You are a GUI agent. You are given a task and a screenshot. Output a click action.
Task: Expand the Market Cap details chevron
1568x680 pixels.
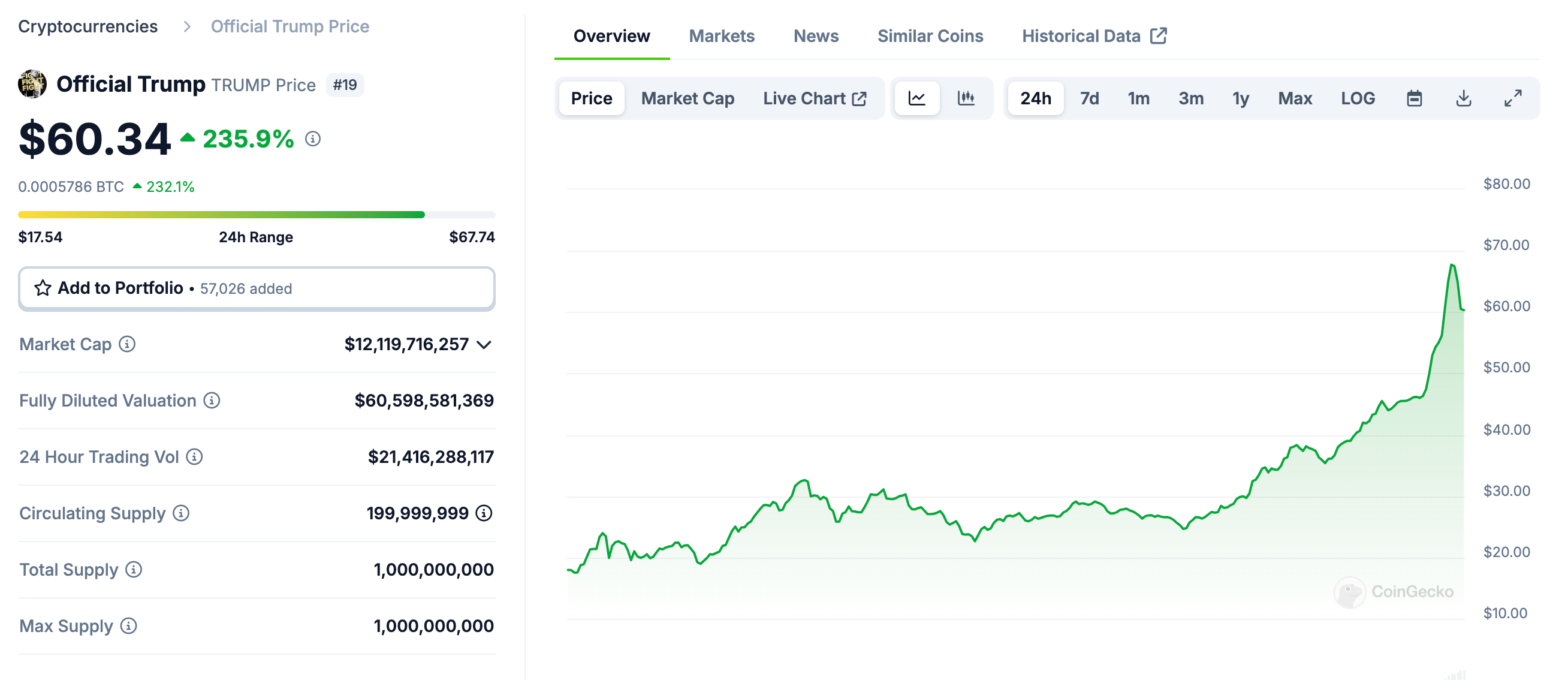484,345
